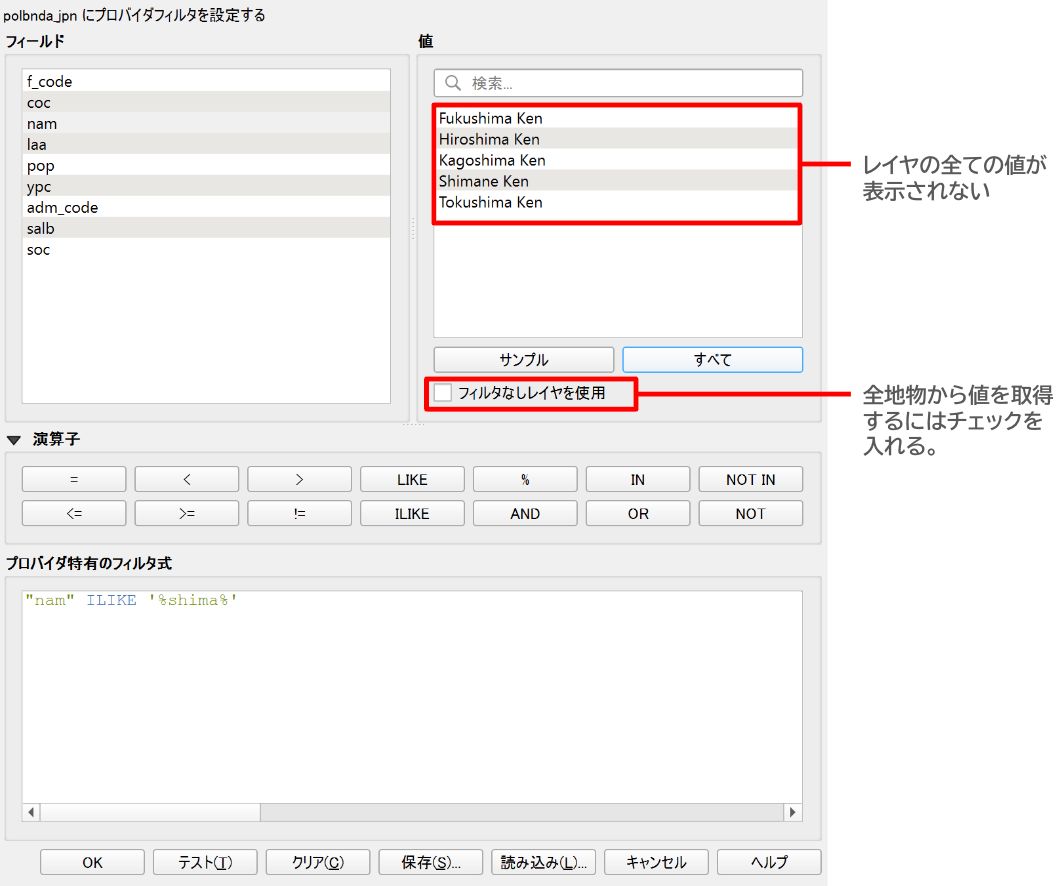Screen dimensions: 1060x886
Task: Click the filter expression text area
Action: (x=412, y=697)
